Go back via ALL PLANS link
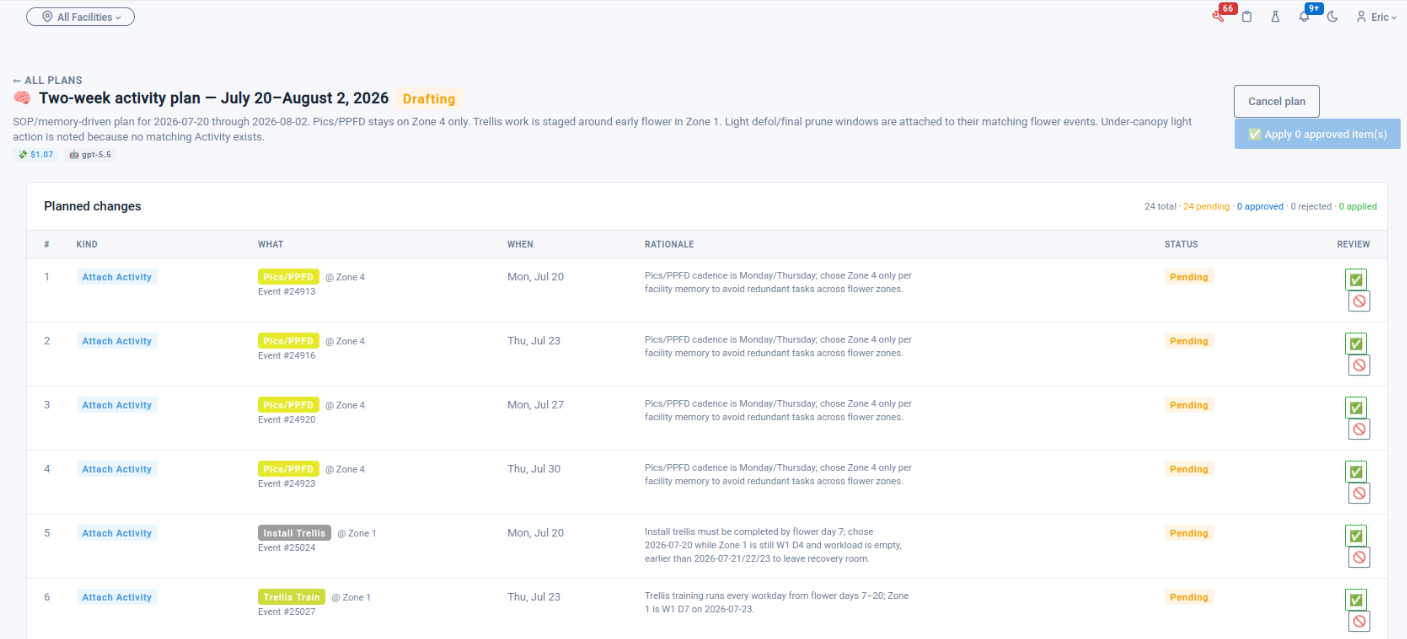This screenshot has height=639, width=1407. pos(48,80)
